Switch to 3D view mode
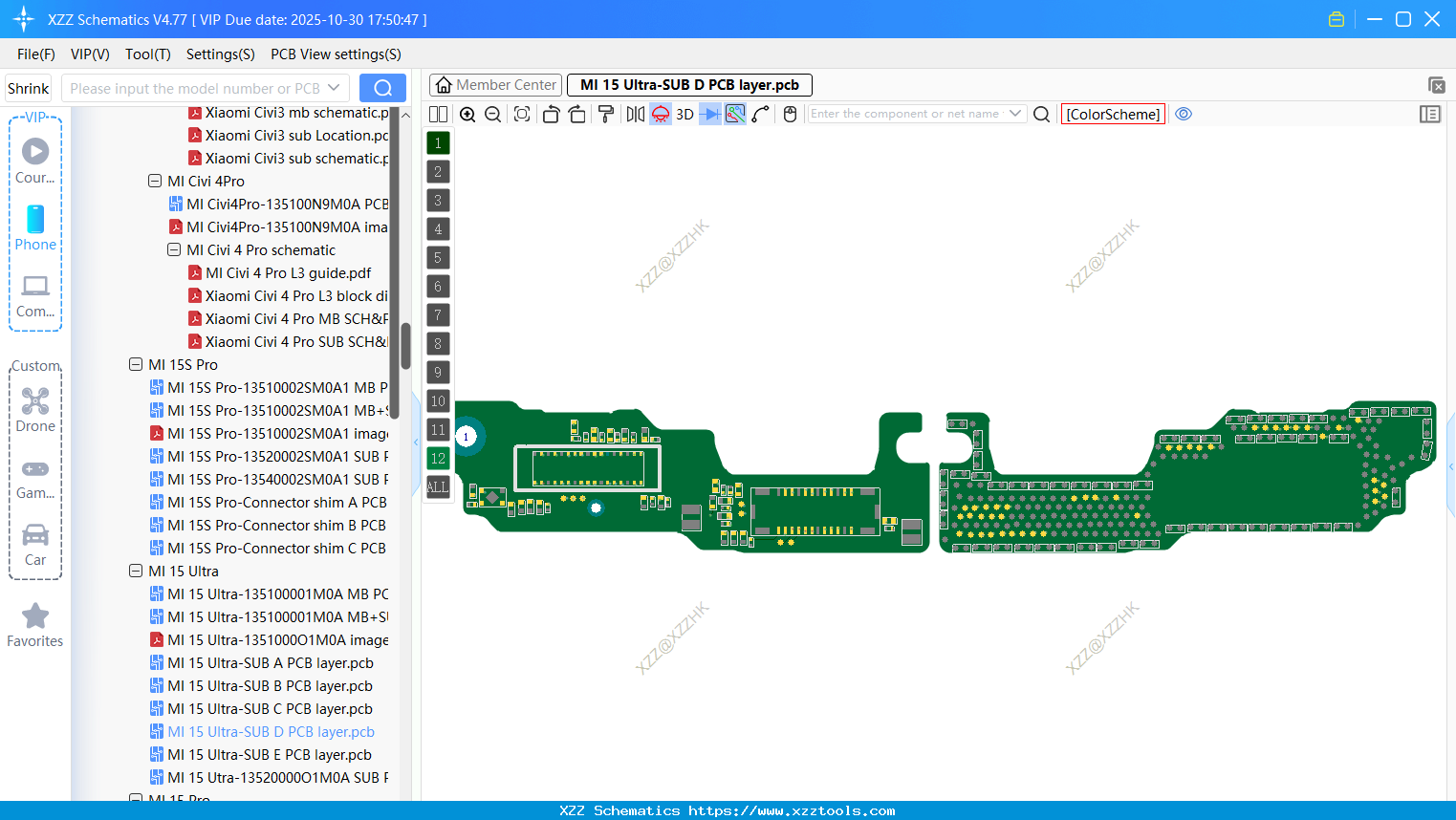1456x820 pixels. coord(686,114)
